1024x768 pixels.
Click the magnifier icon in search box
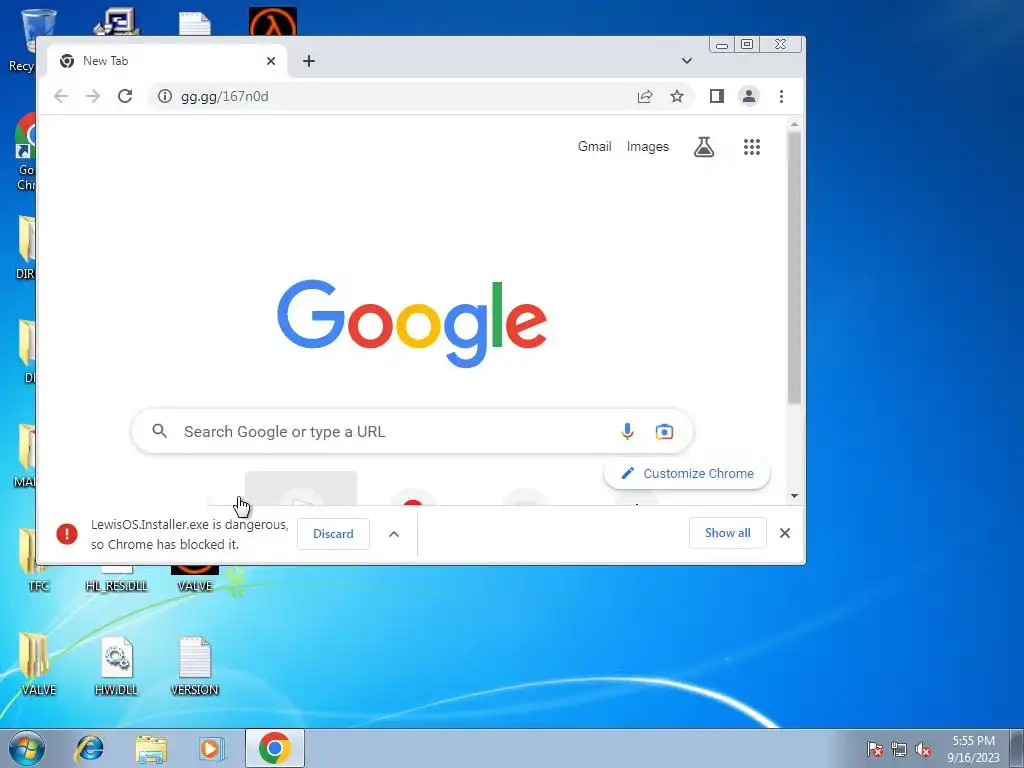(x=159, y=431)
